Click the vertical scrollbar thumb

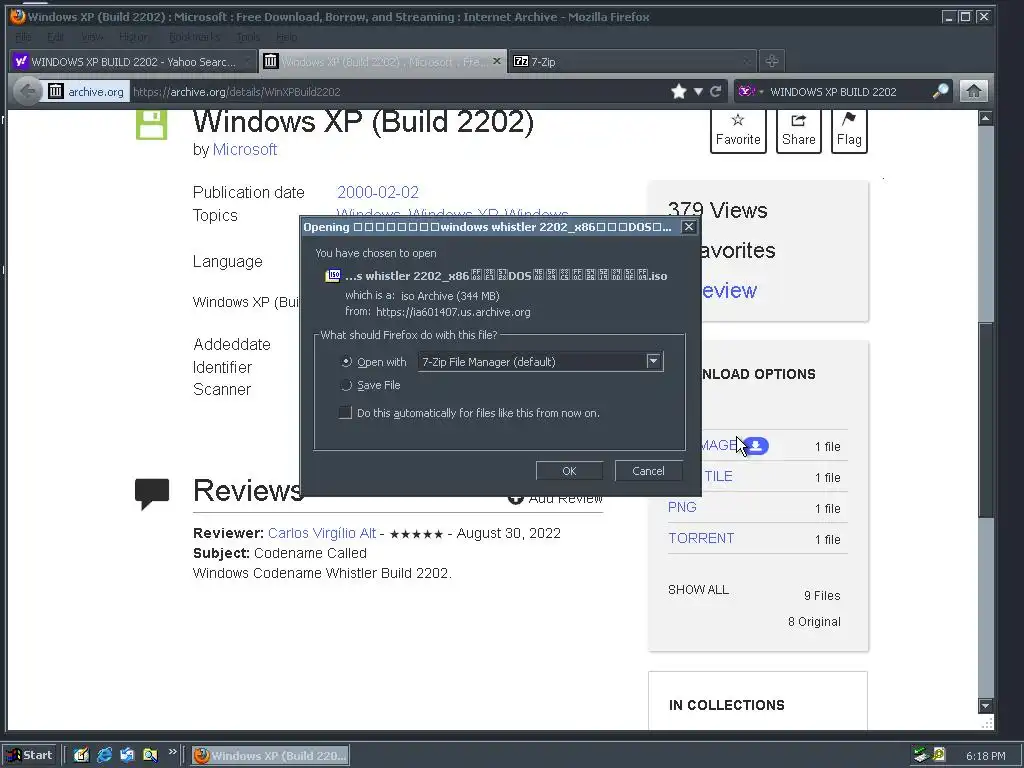tap(985, 420)
